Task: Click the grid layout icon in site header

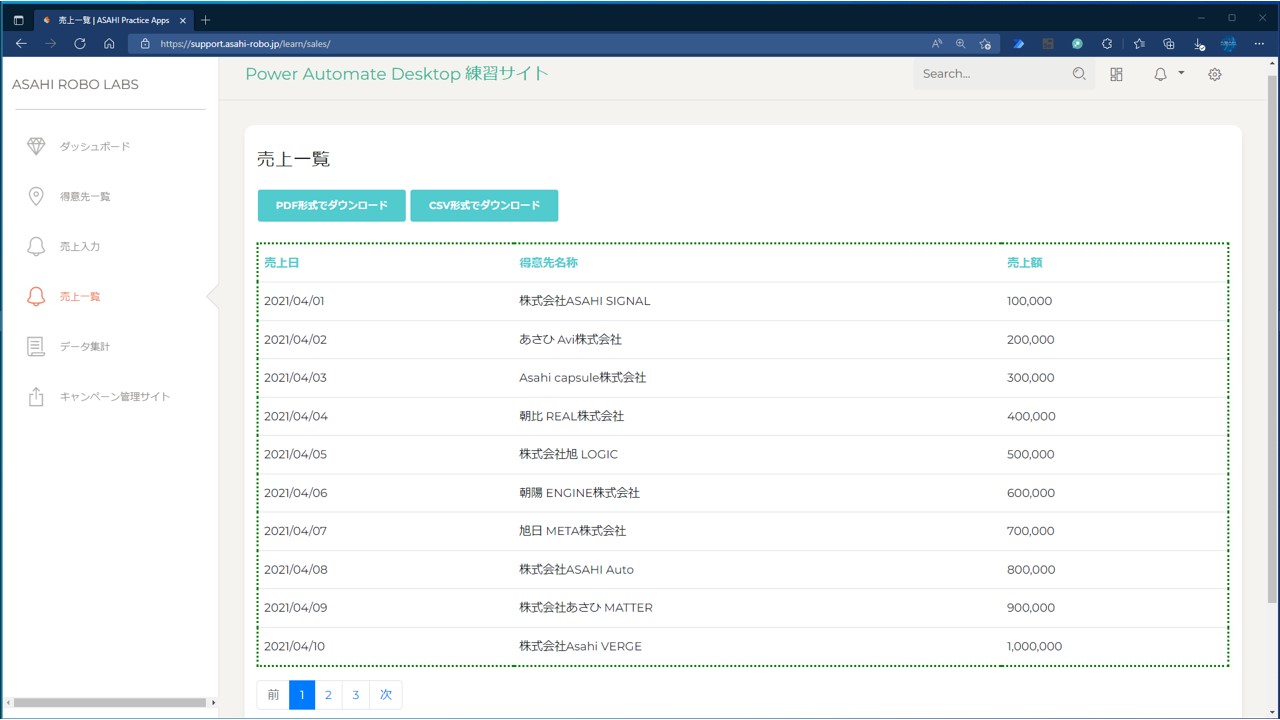Action: [x=1117, y=74]
